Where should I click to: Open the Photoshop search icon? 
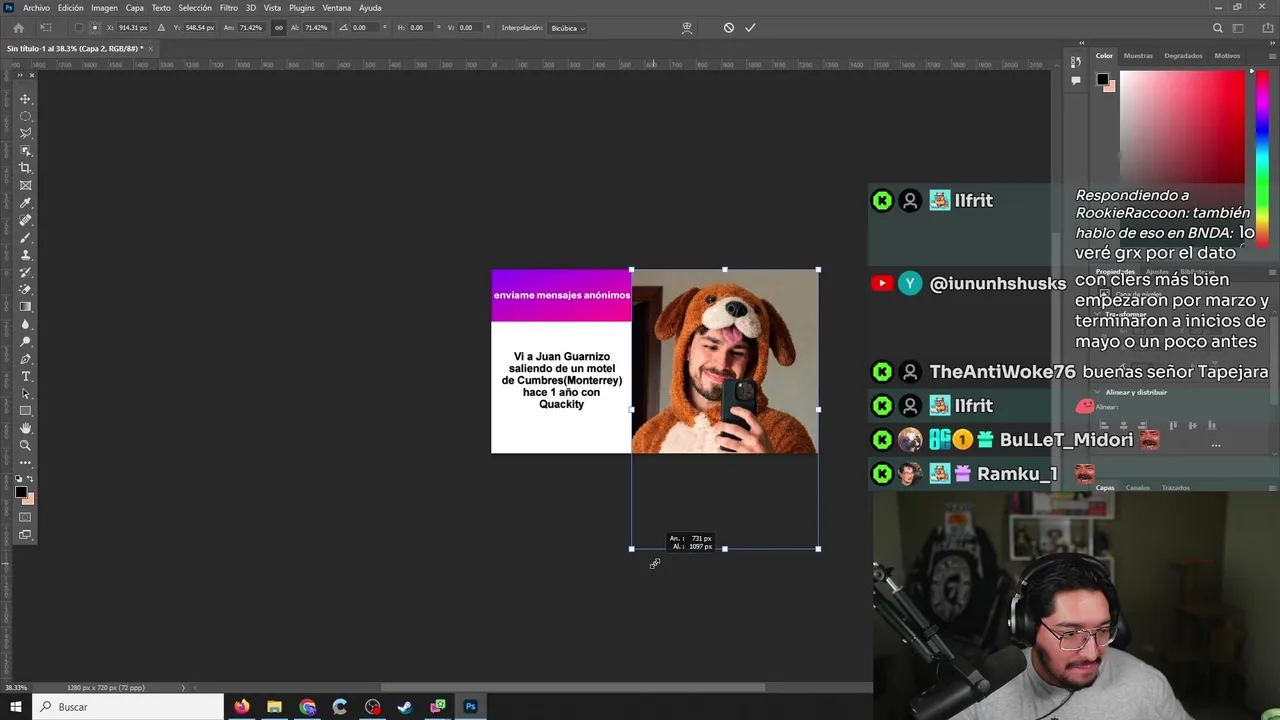point(1217,28)
